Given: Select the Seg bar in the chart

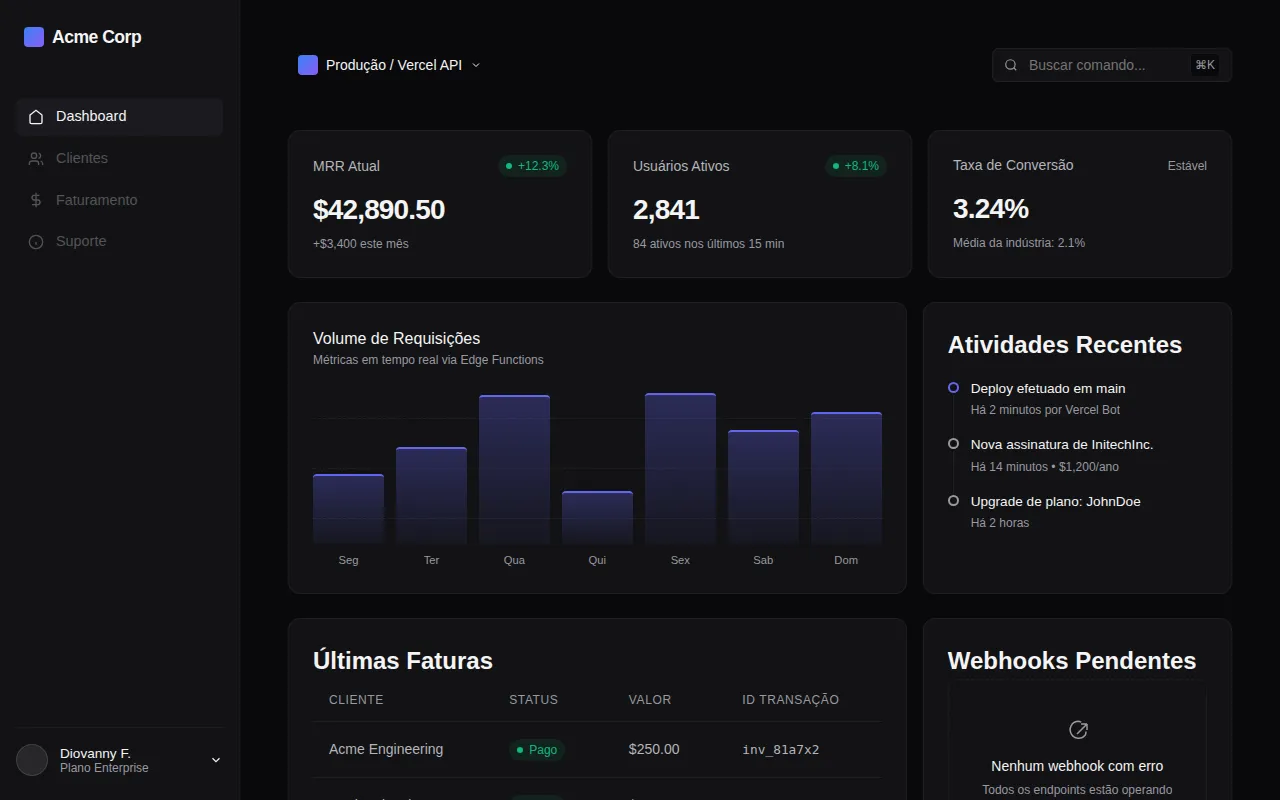Looking at the screenshot, I should [x=348, y=509].
